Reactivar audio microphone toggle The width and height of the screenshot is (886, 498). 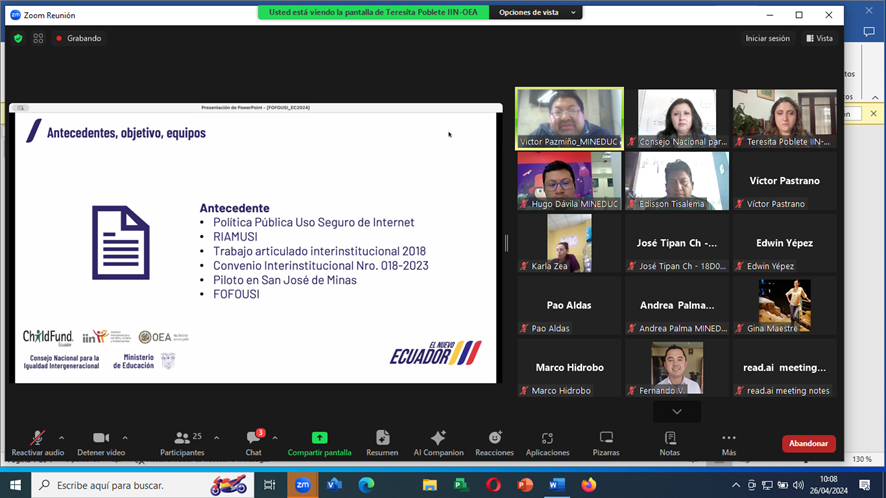pyautogui.click(x=38, y=439)
